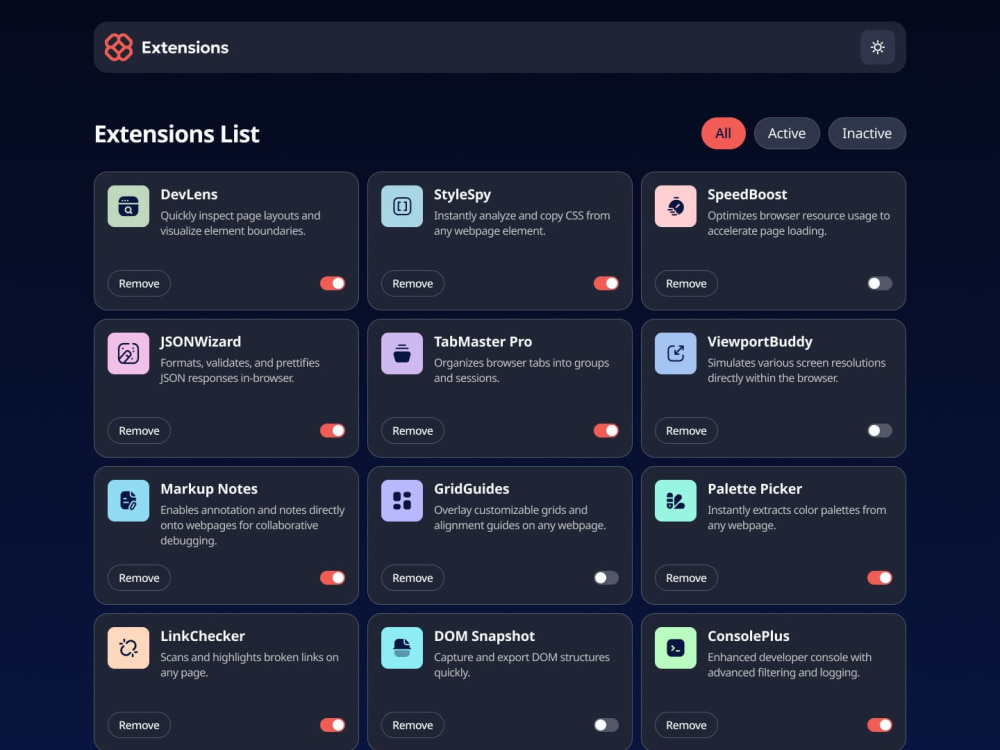Click the GridGuides extension icon
The height and width of the screenshot is (750, 1000).
tap(402, 501)
